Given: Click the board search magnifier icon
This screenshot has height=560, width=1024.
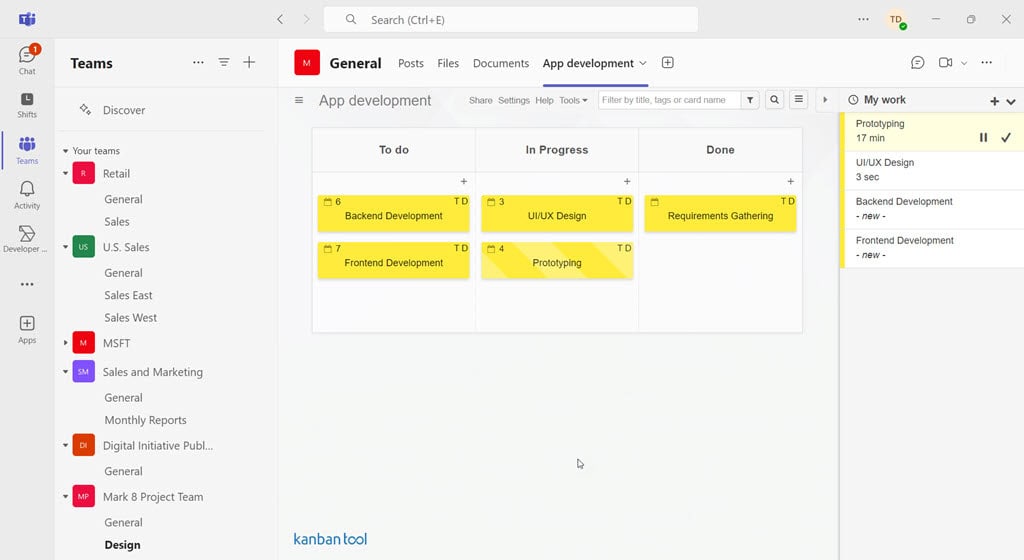Looking at the screenshot, I should click(x=775, y=100).
